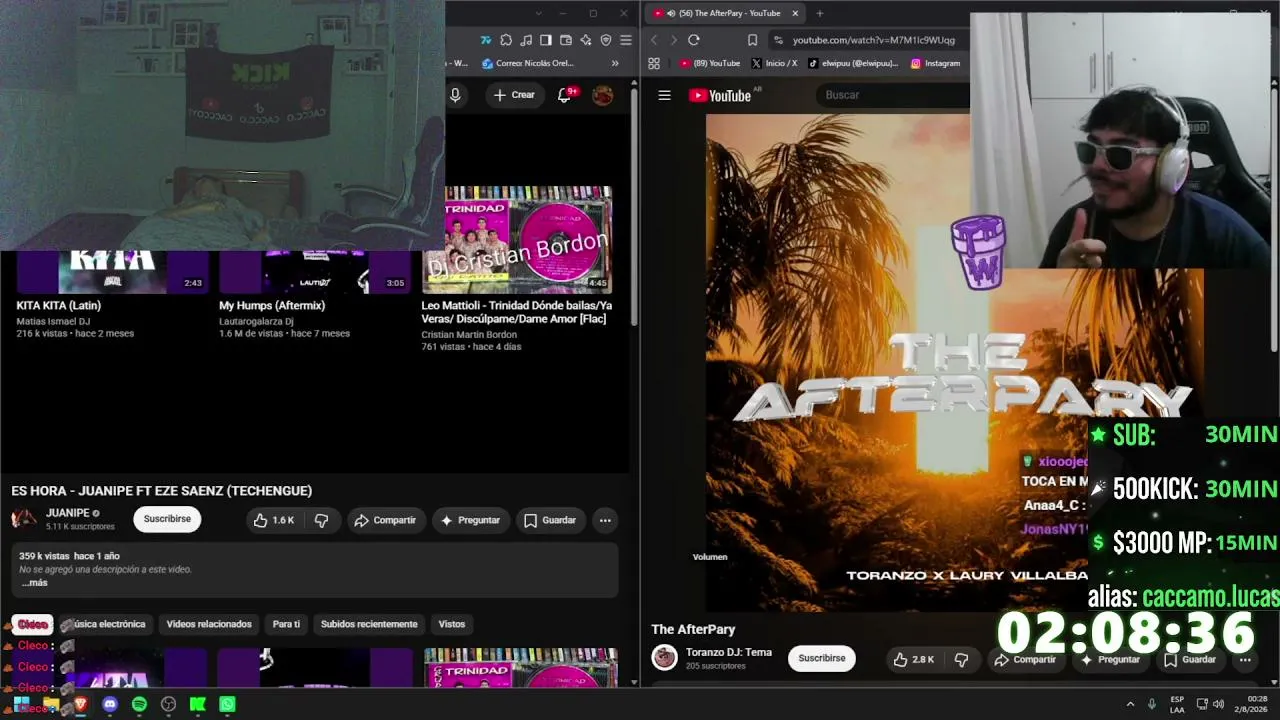Share the ES HORA video via Compartir

(x=385, y=520)
